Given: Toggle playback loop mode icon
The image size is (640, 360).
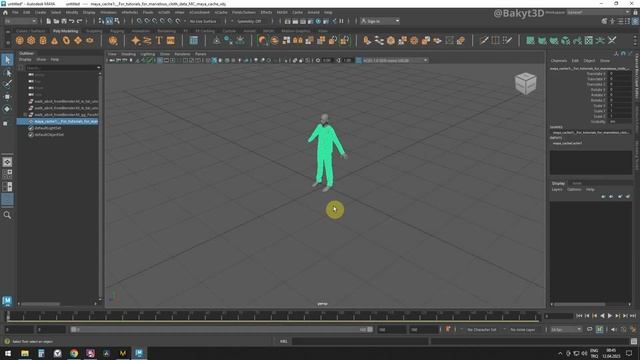Looking at the screenshot, I should [x=589, y=329].
